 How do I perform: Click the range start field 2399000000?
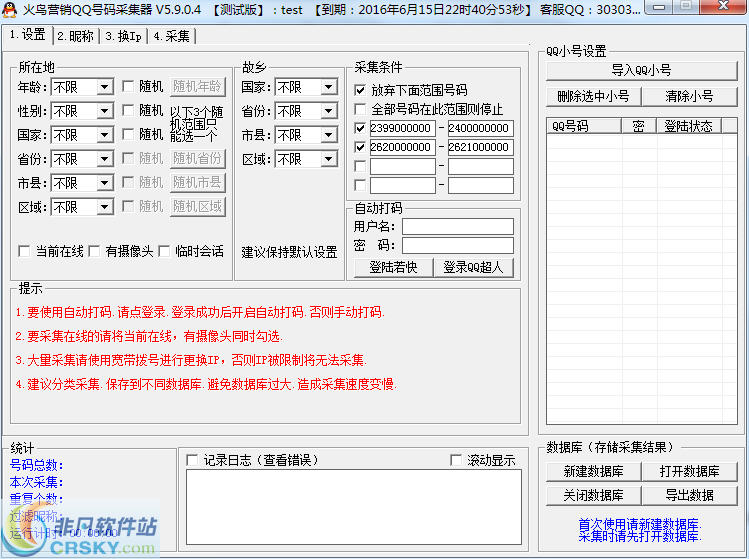(402, 128)
